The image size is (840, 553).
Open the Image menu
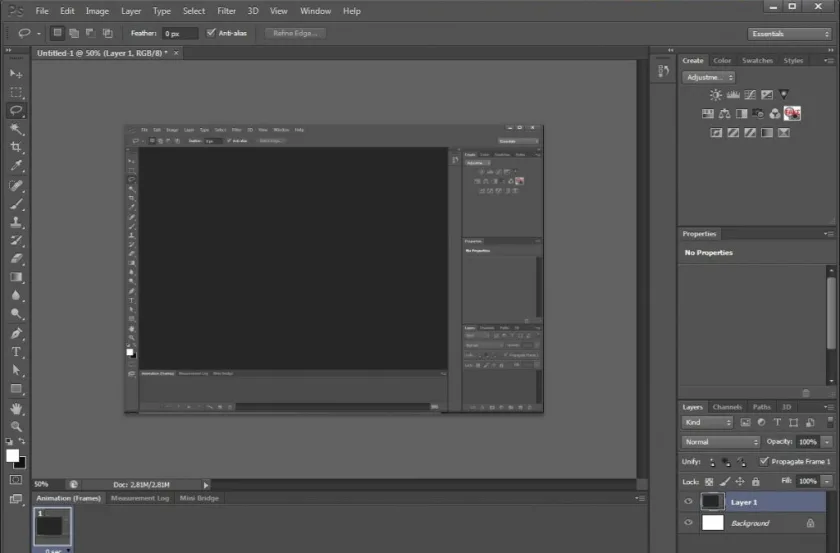(97, 11)
